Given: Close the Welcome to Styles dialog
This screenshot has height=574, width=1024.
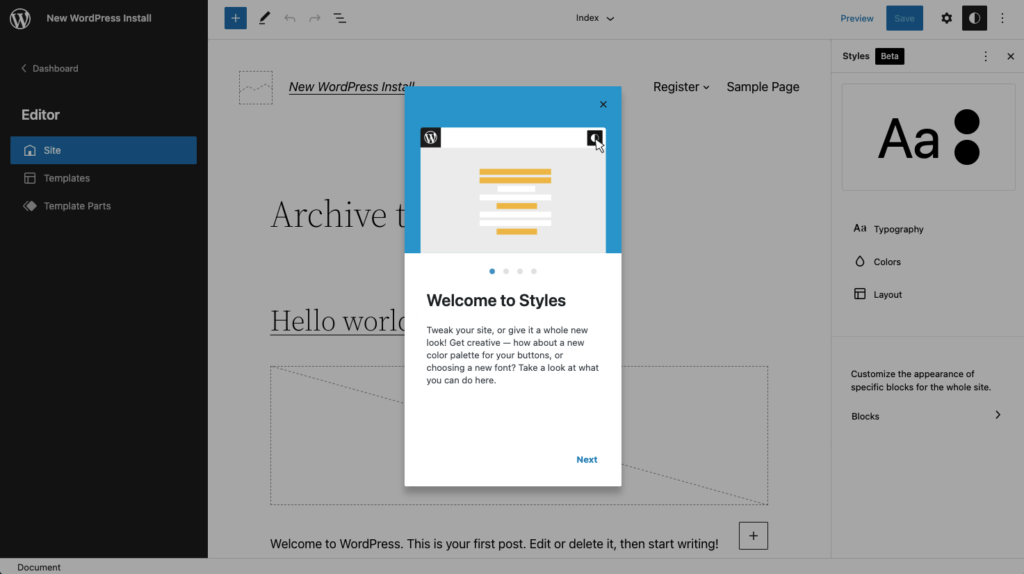Looking at the screenshot, I should coord(603,104).
